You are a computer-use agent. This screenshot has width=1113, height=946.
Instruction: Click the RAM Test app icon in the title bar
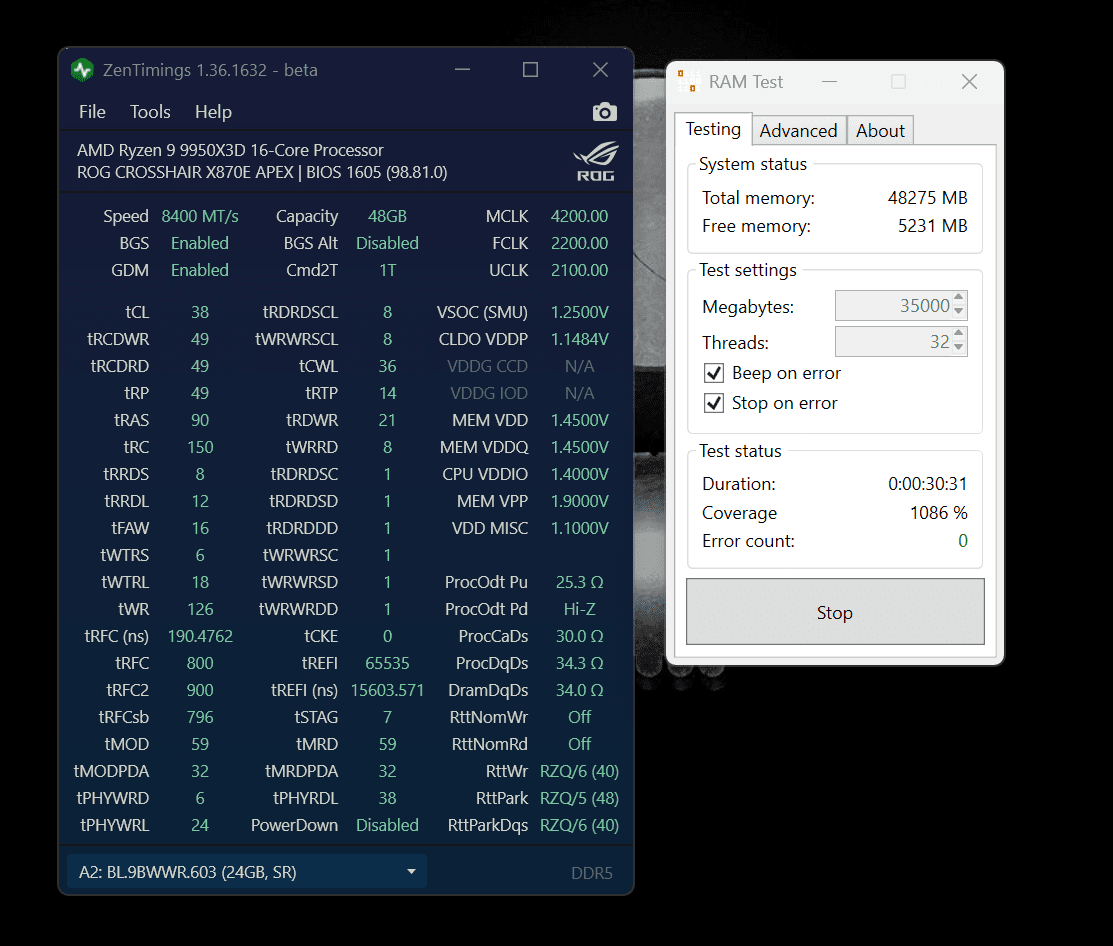[x=688, y=81]
